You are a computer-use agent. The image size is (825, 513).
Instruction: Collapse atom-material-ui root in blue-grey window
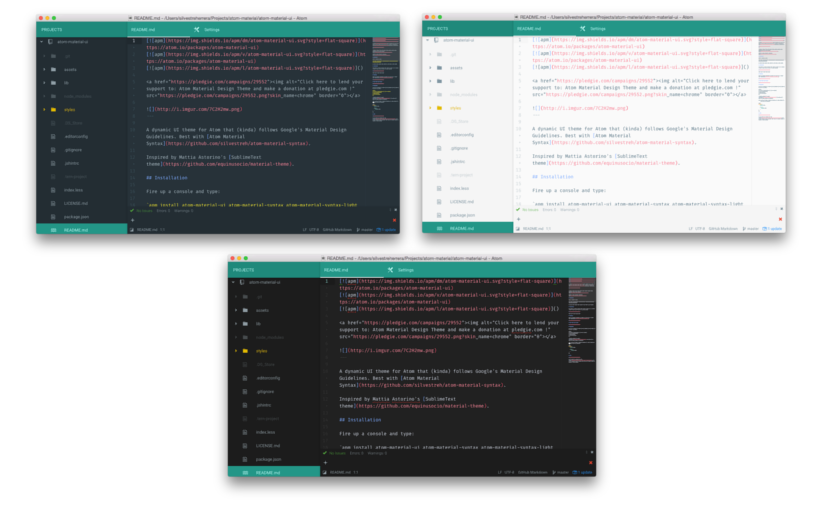click(x=42, y=42)
